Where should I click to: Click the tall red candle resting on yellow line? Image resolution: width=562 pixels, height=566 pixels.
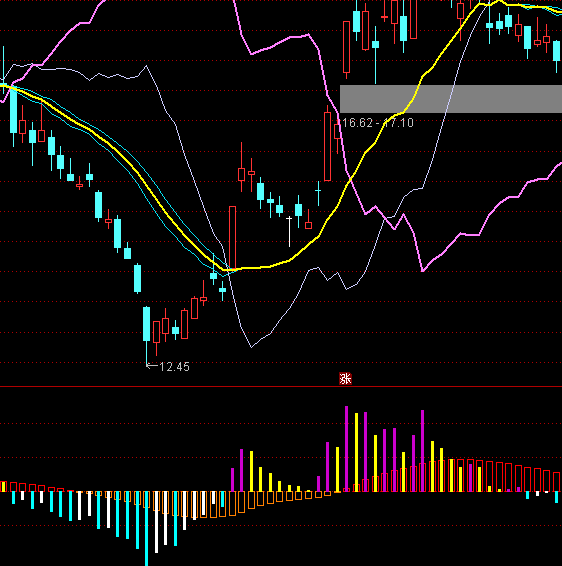tap(232, 238)
